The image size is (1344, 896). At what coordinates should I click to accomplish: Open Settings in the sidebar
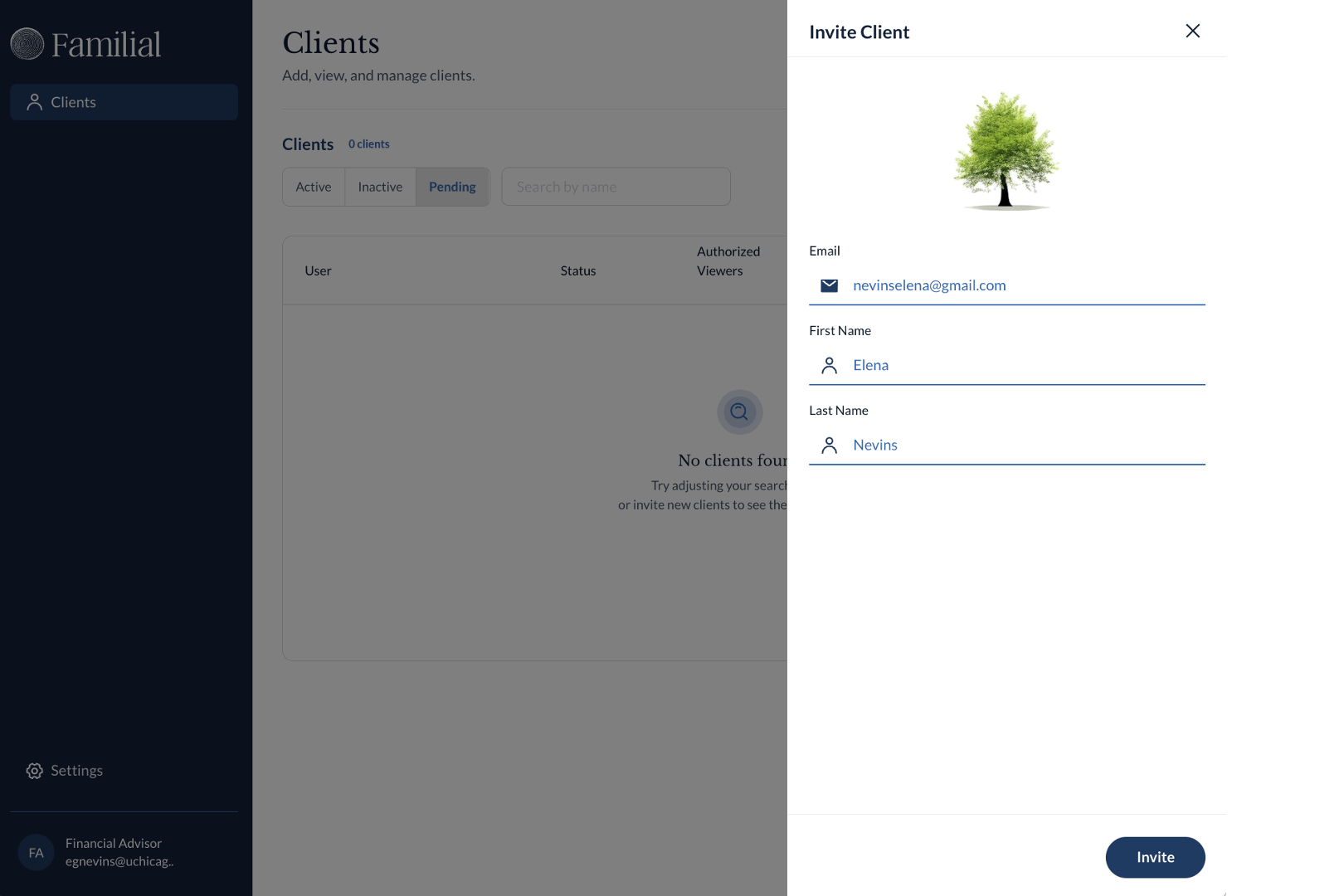(124, 771)
